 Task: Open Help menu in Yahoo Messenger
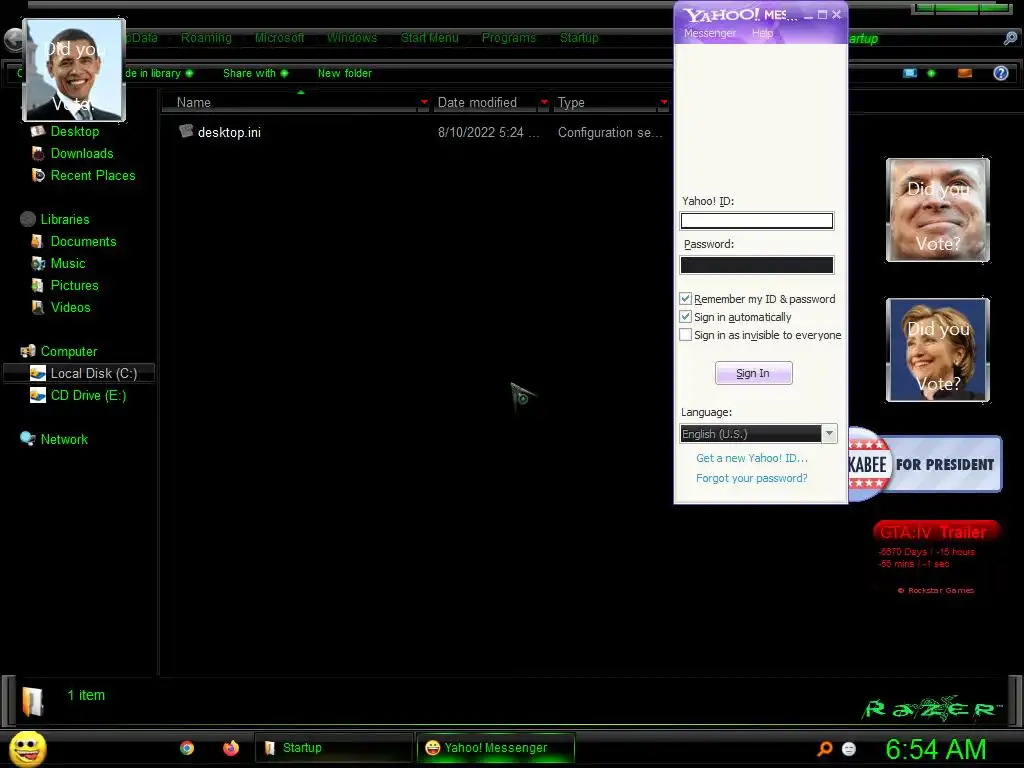click(x=762, y=33)
